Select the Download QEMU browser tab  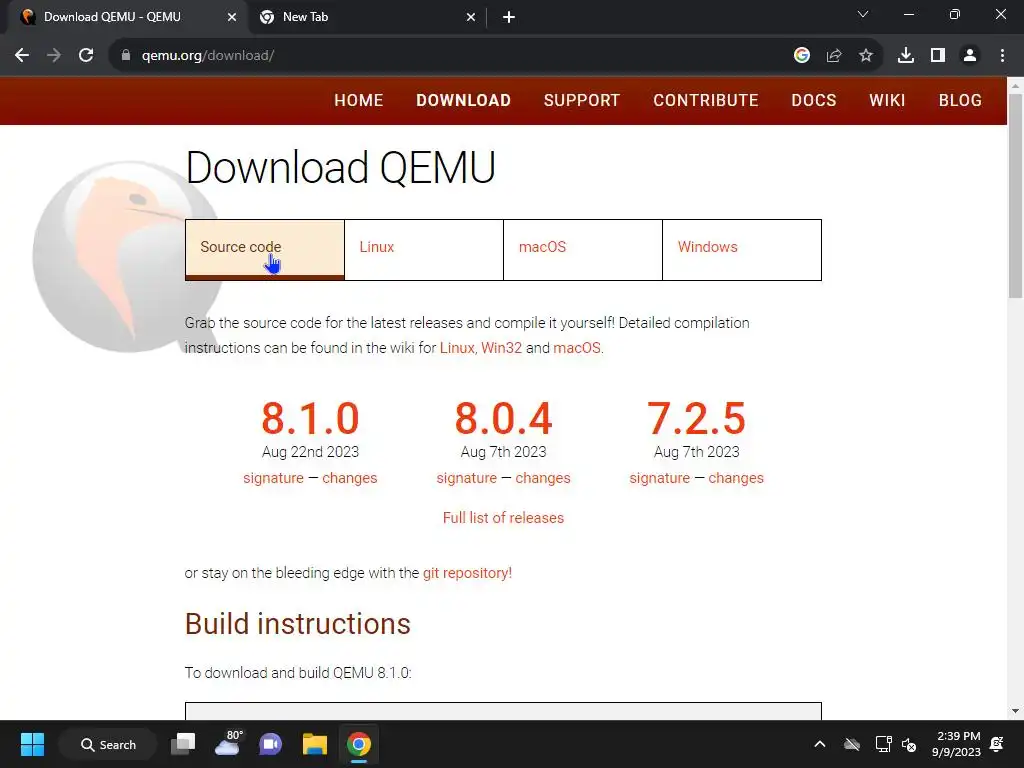coord(127,17)
